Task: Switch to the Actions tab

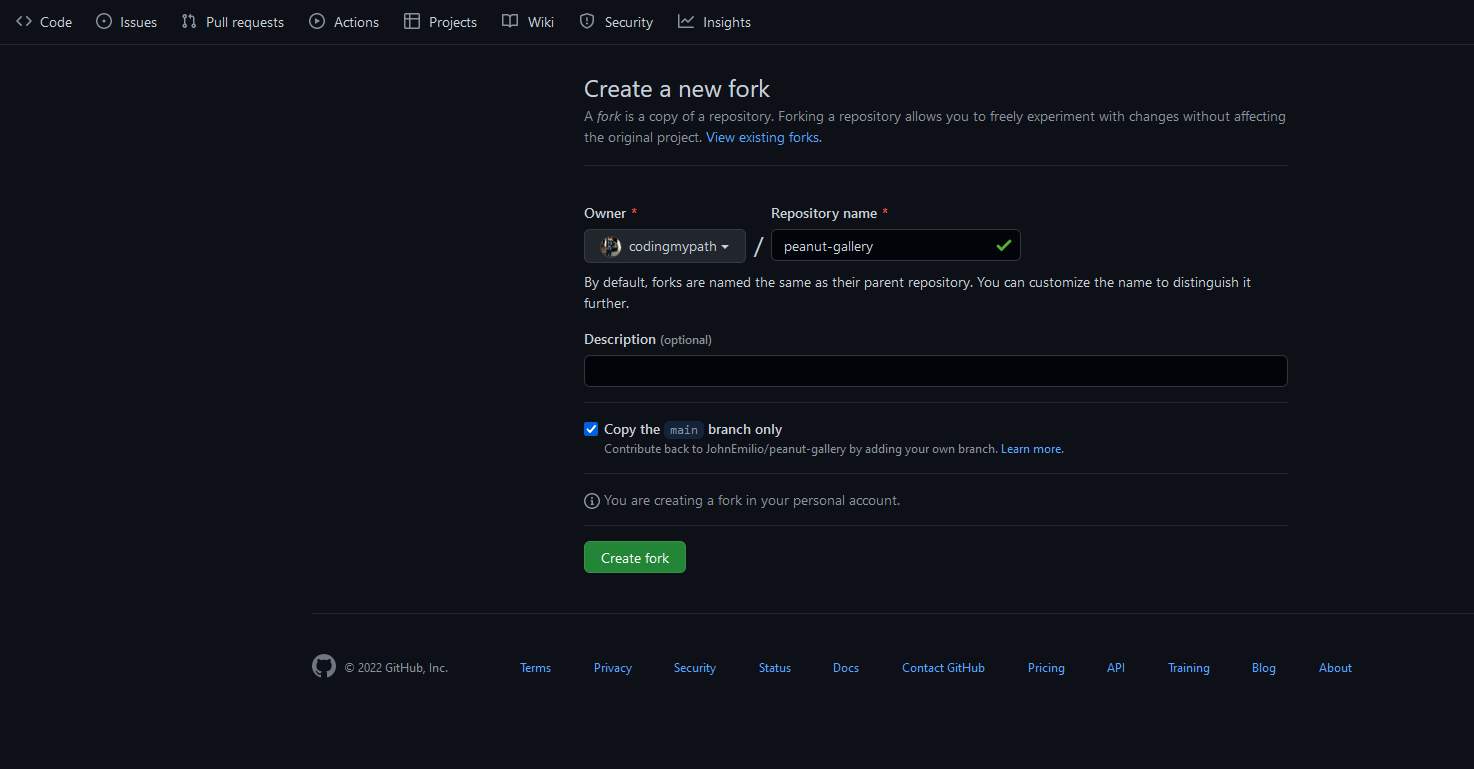Action: [344, 22]
